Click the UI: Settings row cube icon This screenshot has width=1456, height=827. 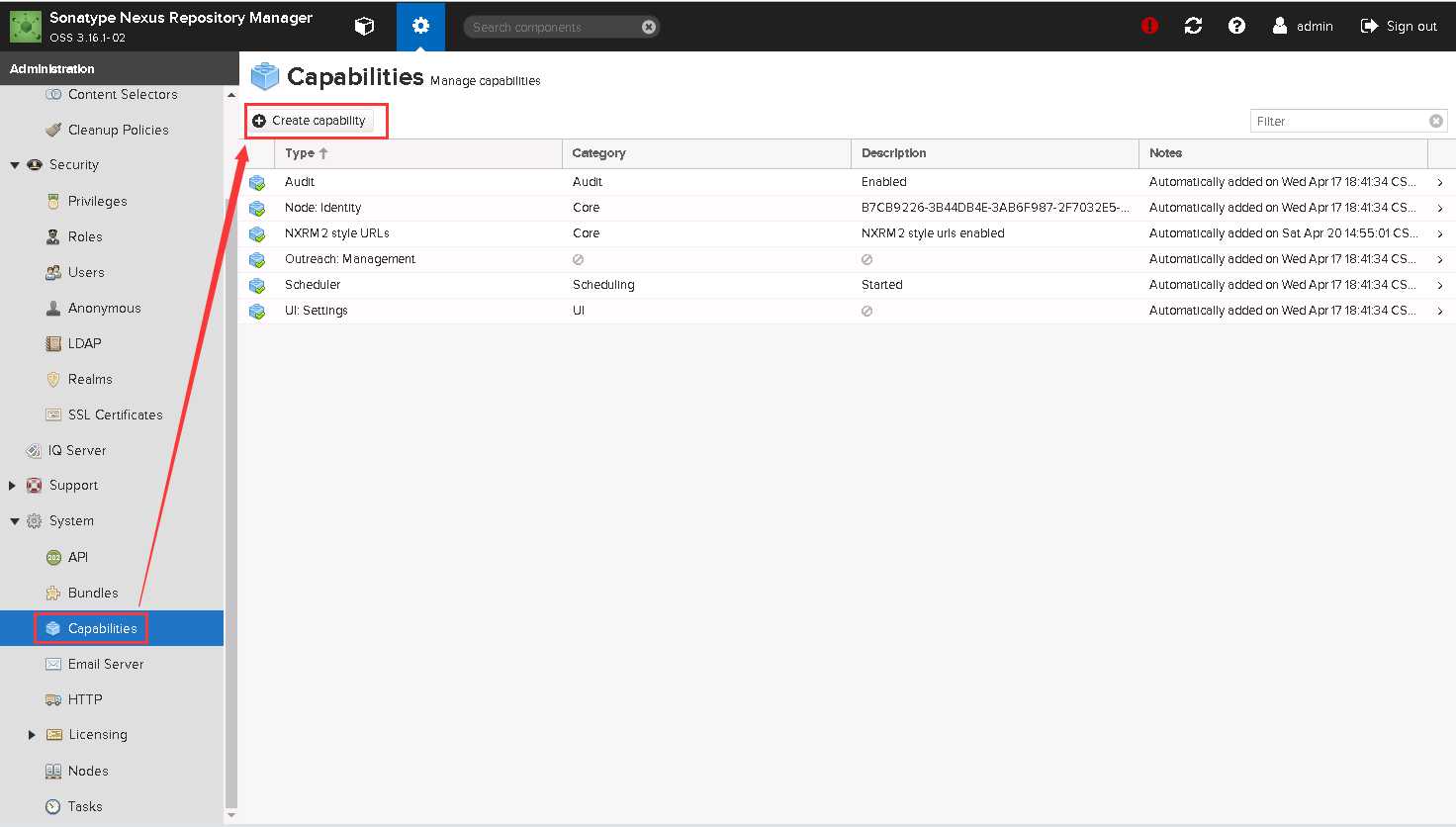(257, 311)
